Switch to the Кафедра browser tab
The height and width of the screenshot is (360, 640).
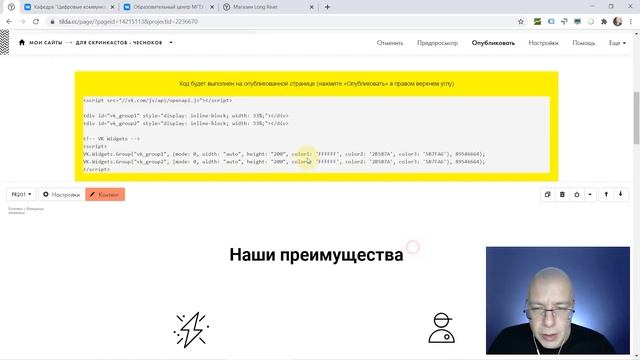click(x=69, y=7)
